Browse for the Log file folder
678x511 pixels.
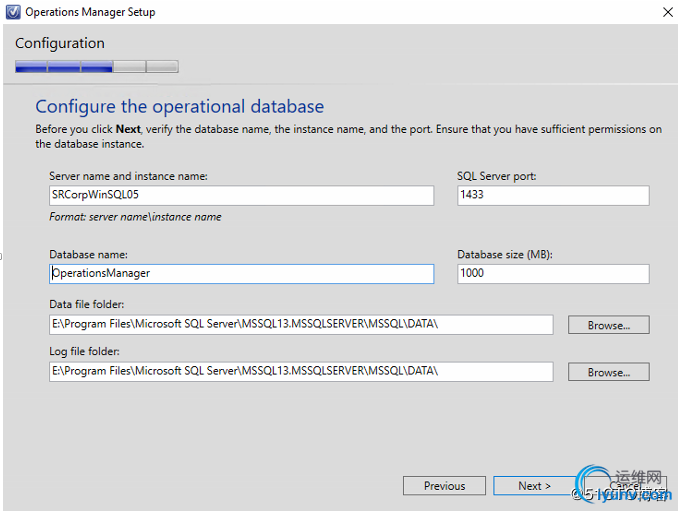(x=608, y=372)
